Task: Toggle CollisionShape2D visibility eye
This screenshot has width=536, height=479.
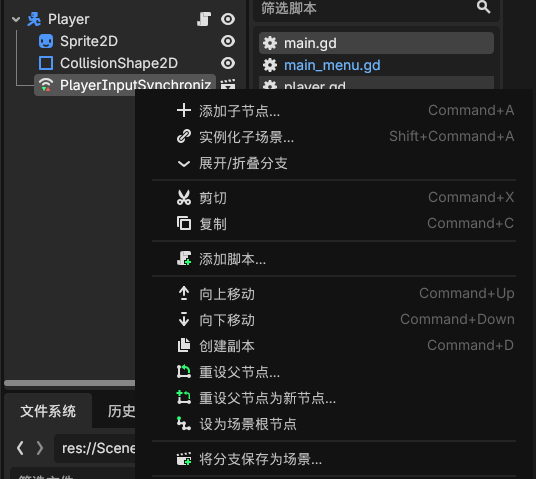Action: pyautogui.click(x=228, y=63)
